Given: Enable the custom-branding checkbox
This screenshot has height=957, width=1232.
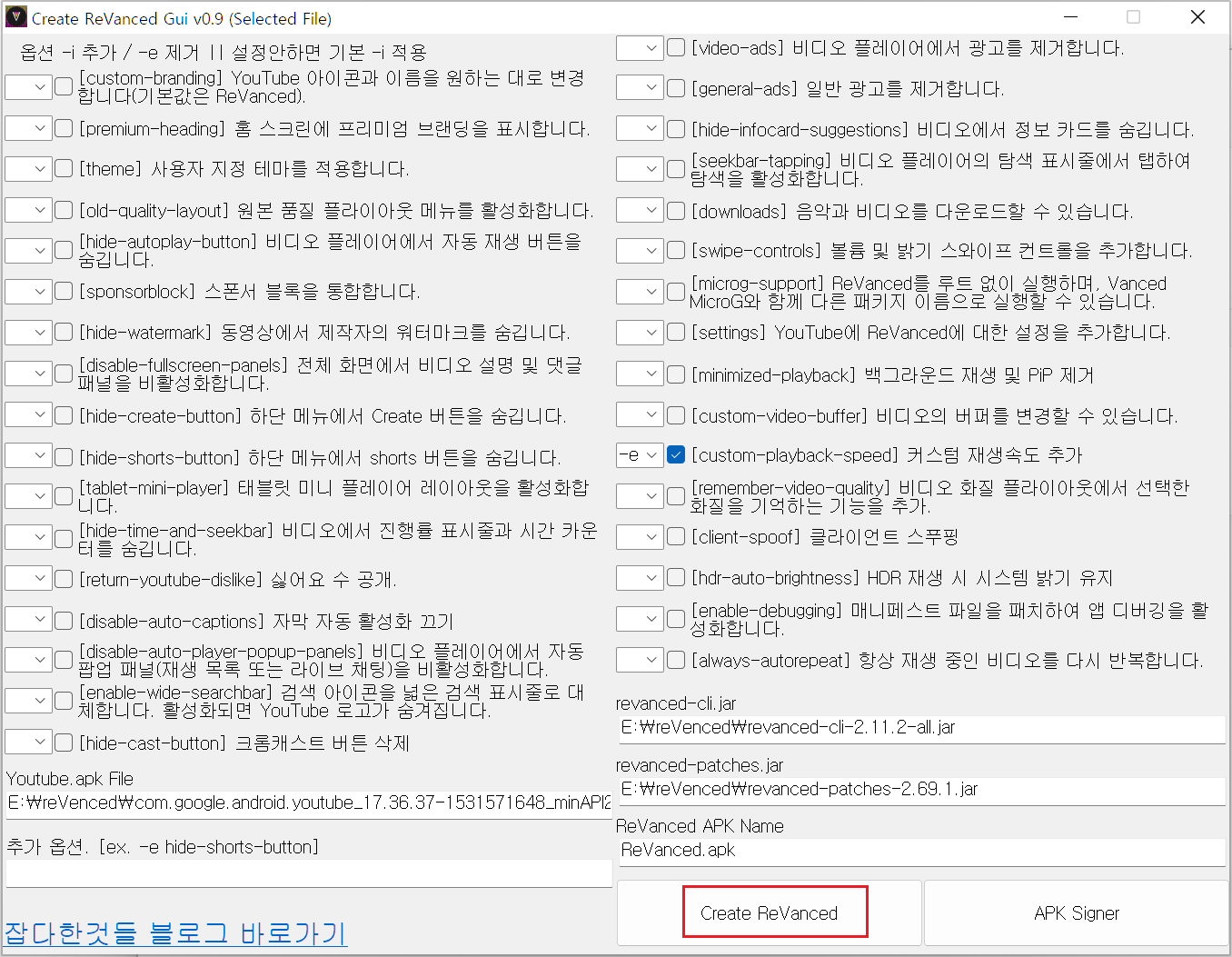Looking at the screenshot, I should pos(64,86).
